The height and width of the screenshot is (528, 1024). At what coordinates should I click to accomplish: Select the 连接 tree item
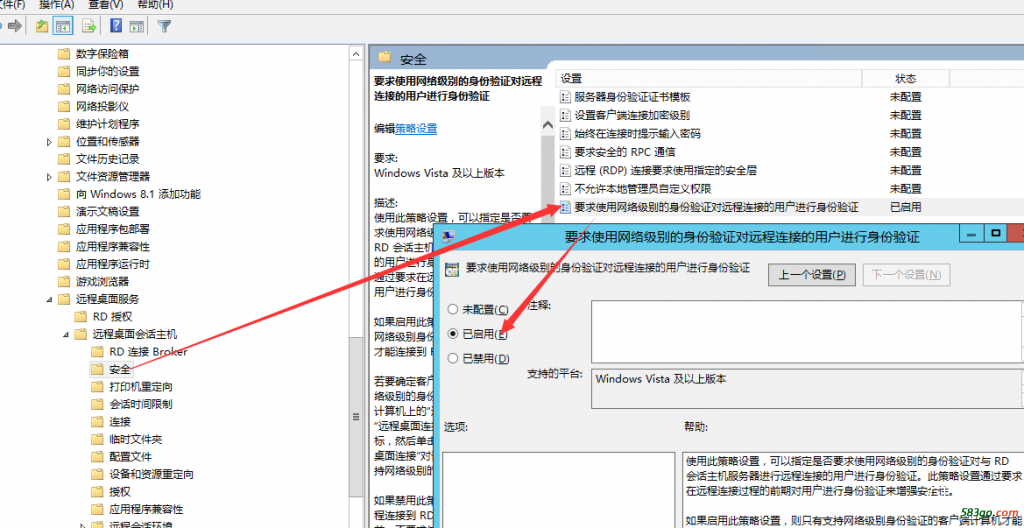(120, 422)
